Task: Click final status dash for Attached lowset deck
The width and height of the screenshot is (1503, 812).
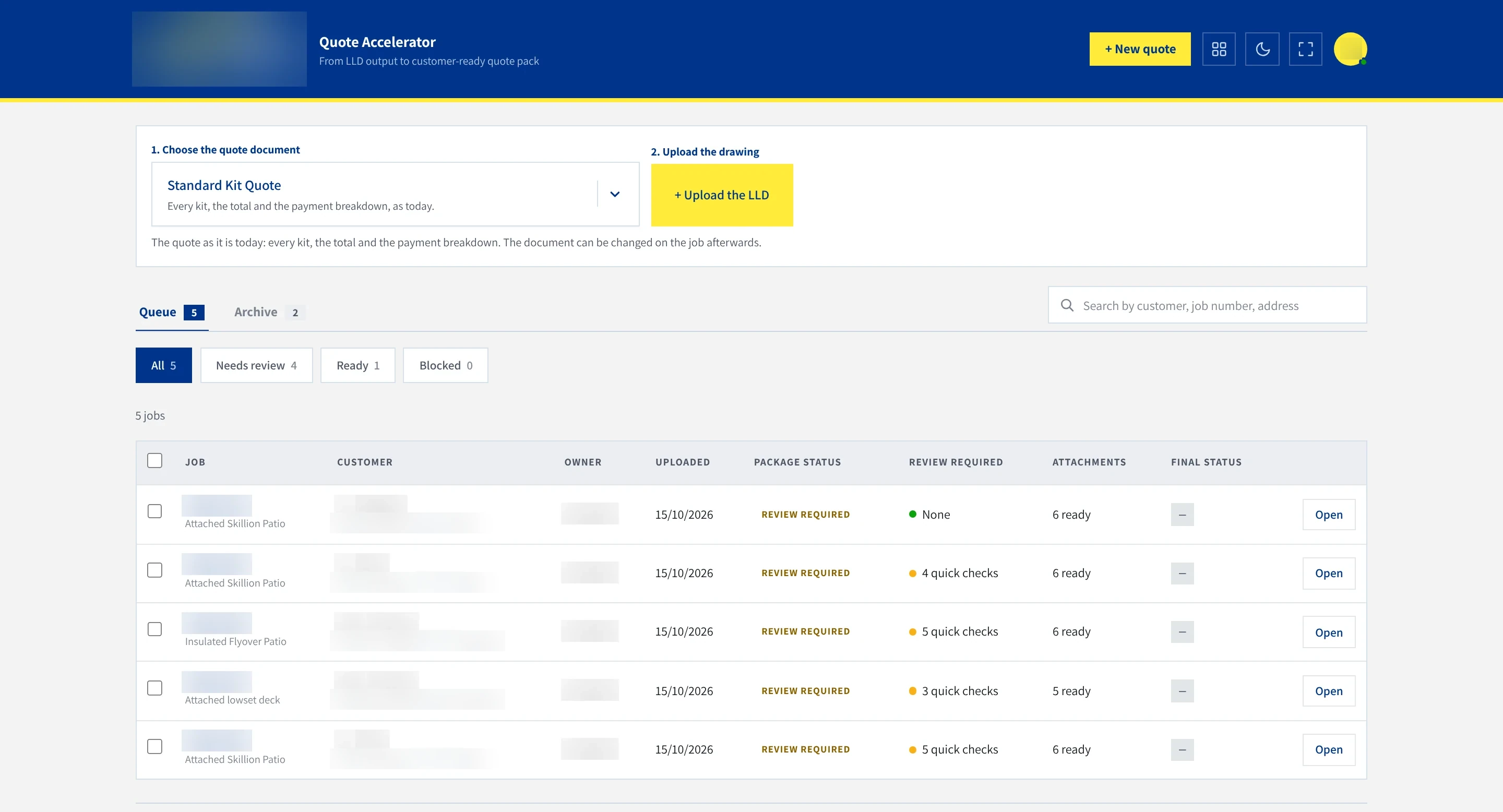Action: (1182, 690)
